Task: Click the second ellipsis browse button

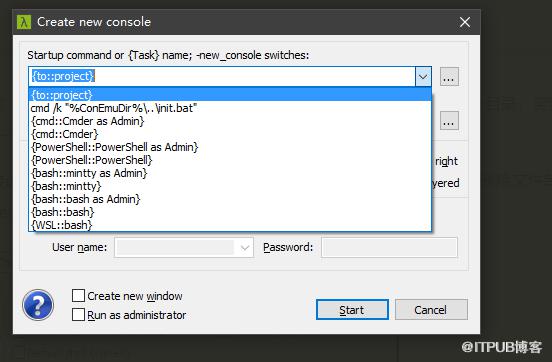Action: click(449, 121)
